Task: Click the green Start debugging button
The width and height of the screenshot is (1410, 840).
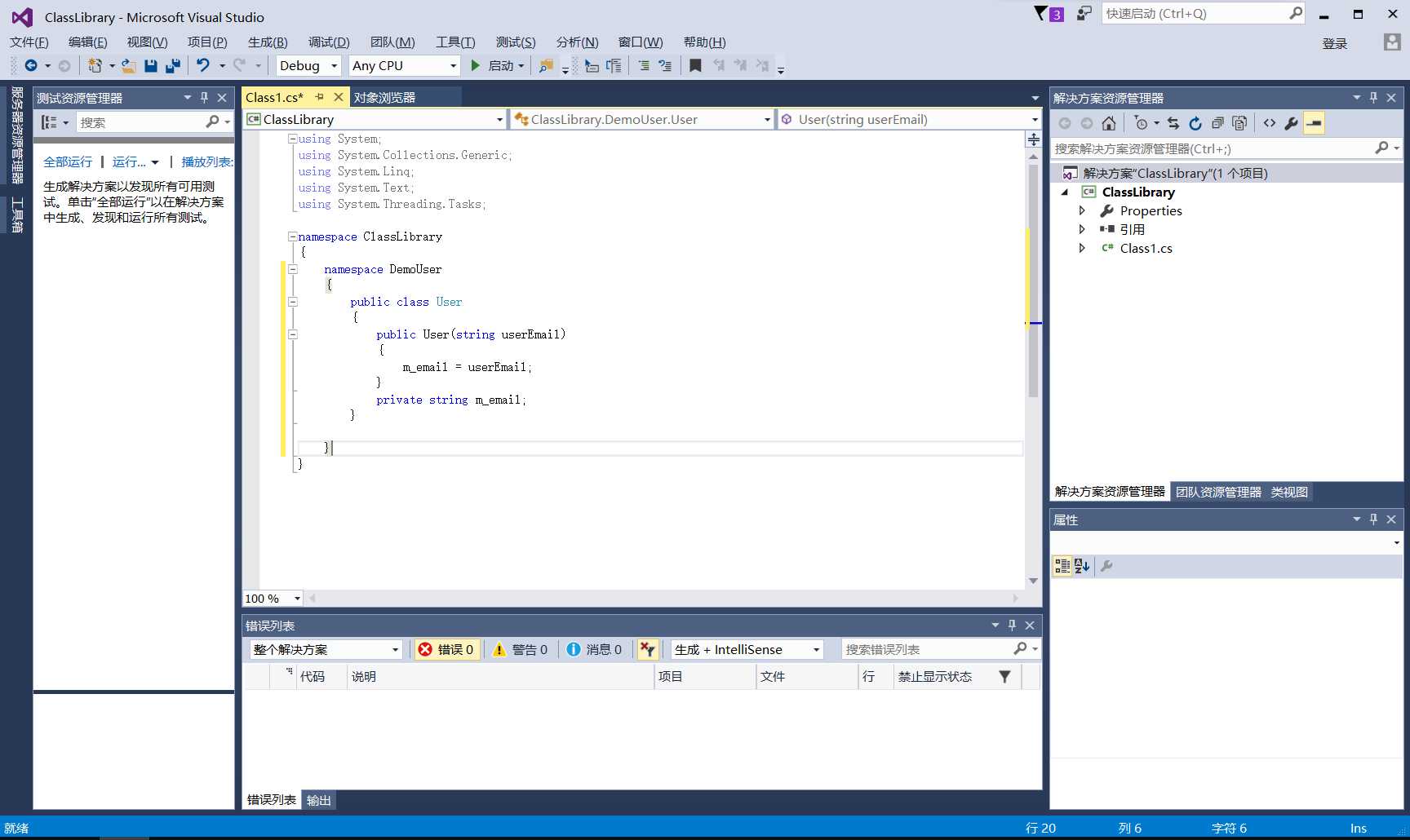Action: [476, 65]
